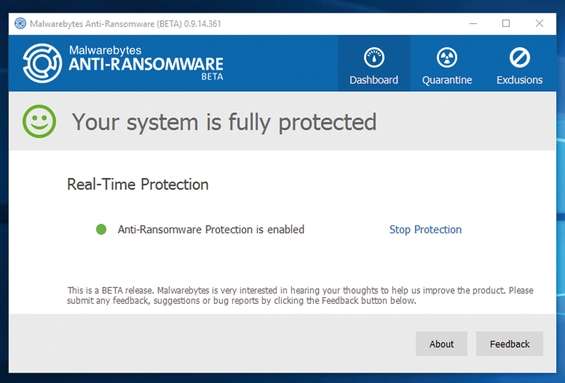Viewport: 565px width, 383px height.
Task: Switch to the Dashboard tab label
Action: 374,80
